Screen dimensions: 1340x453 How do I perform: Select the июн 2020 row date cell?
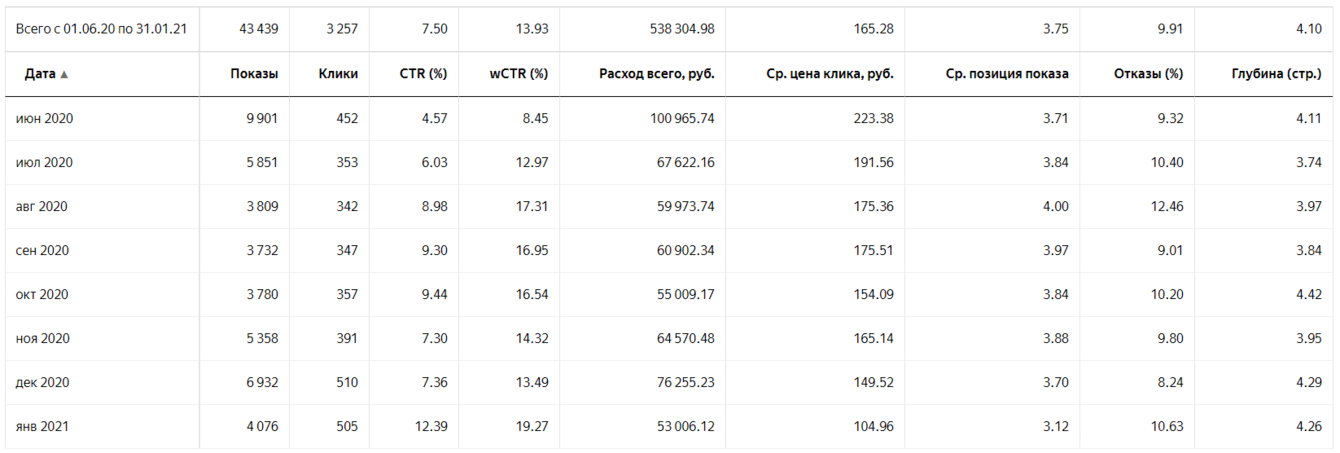(x=45, y=119)
